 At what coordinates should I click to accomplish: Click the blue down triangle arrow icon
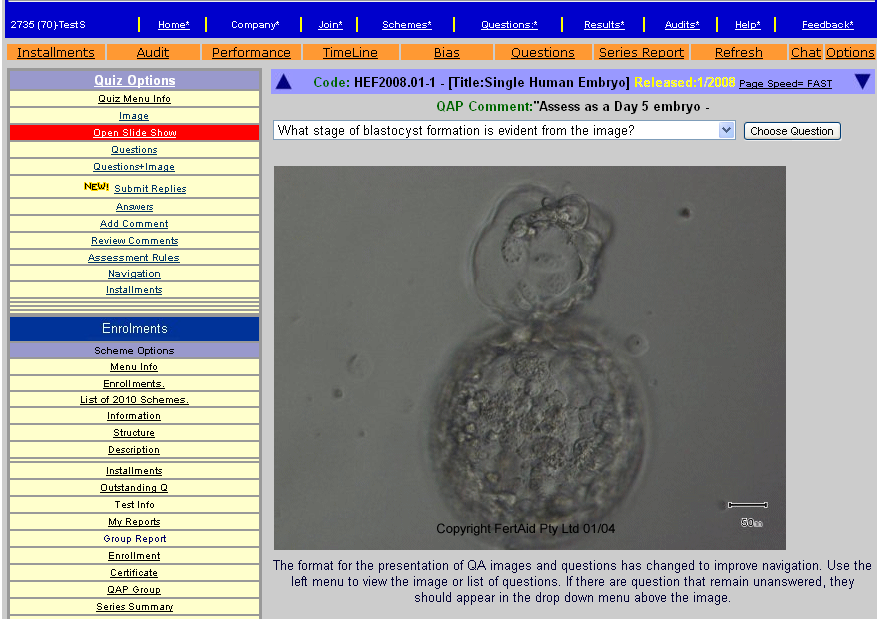click(862, 83)
